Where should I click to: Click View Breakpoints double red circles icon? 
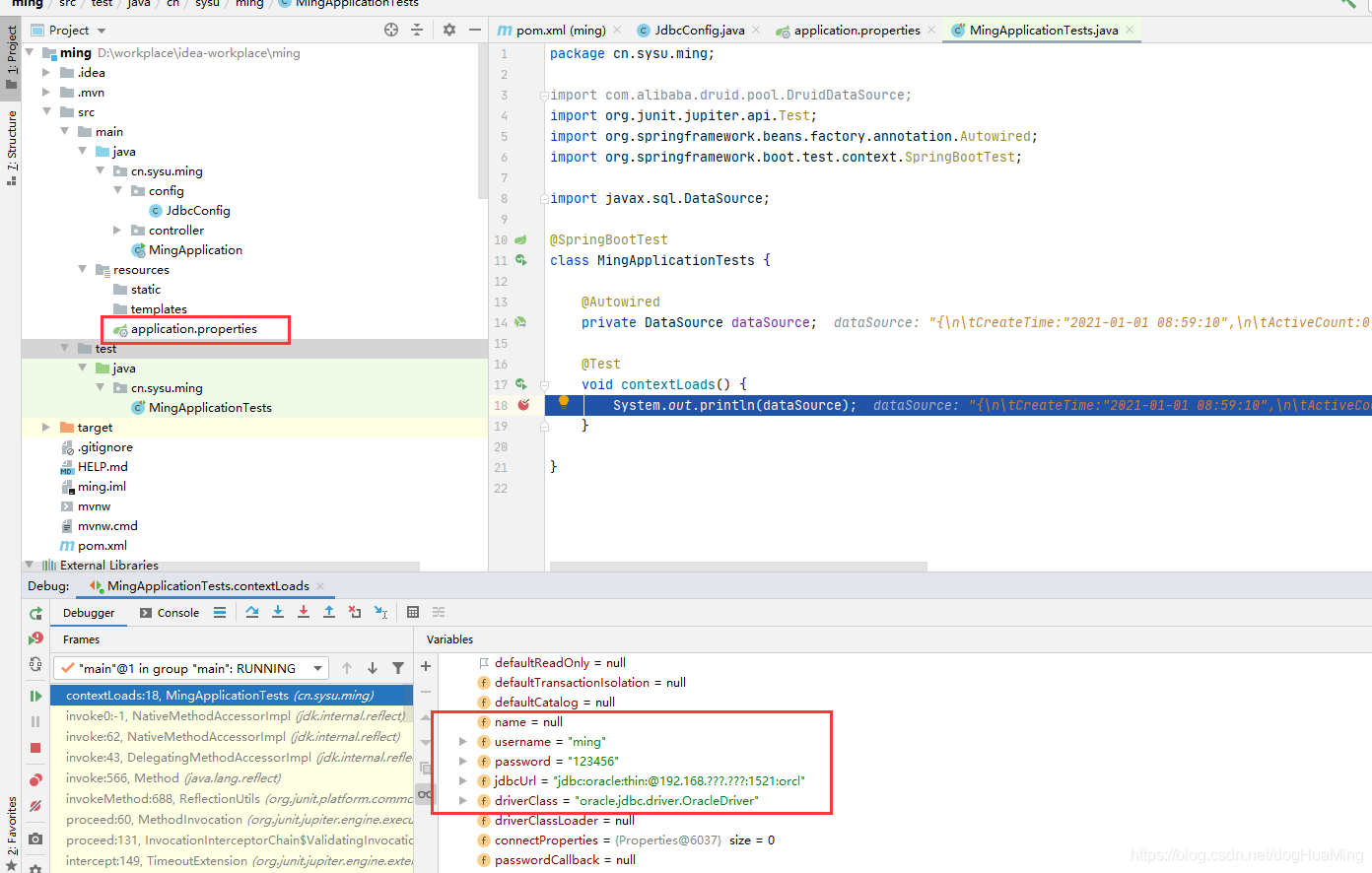coord(35,779)
